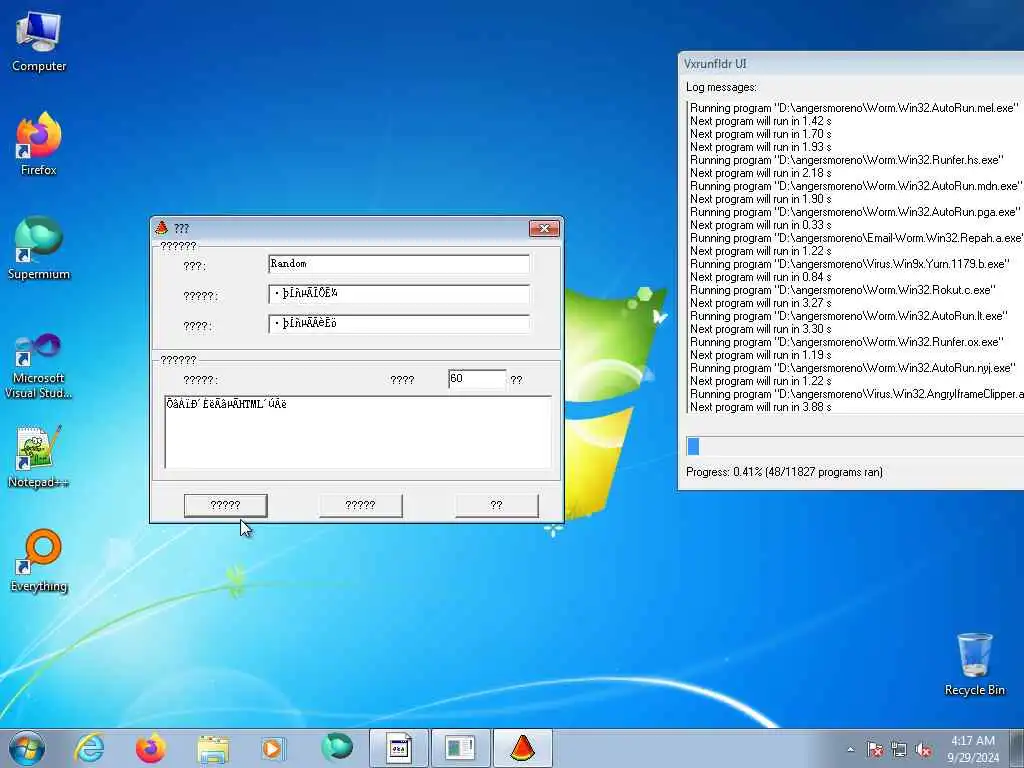The width and height of the screenshot is (1024, 768).
Task: Select the log line for Worm.Win32.AutoRun.mdn.exe
Action: (x=856, y=186)
